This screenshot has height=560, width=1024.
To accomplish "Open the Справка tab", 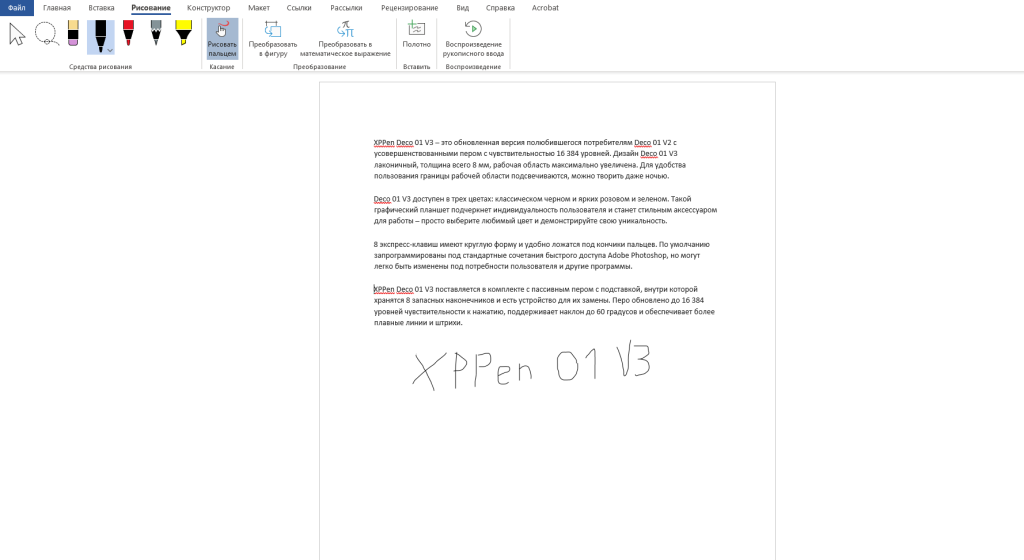I will coord(500,8).
